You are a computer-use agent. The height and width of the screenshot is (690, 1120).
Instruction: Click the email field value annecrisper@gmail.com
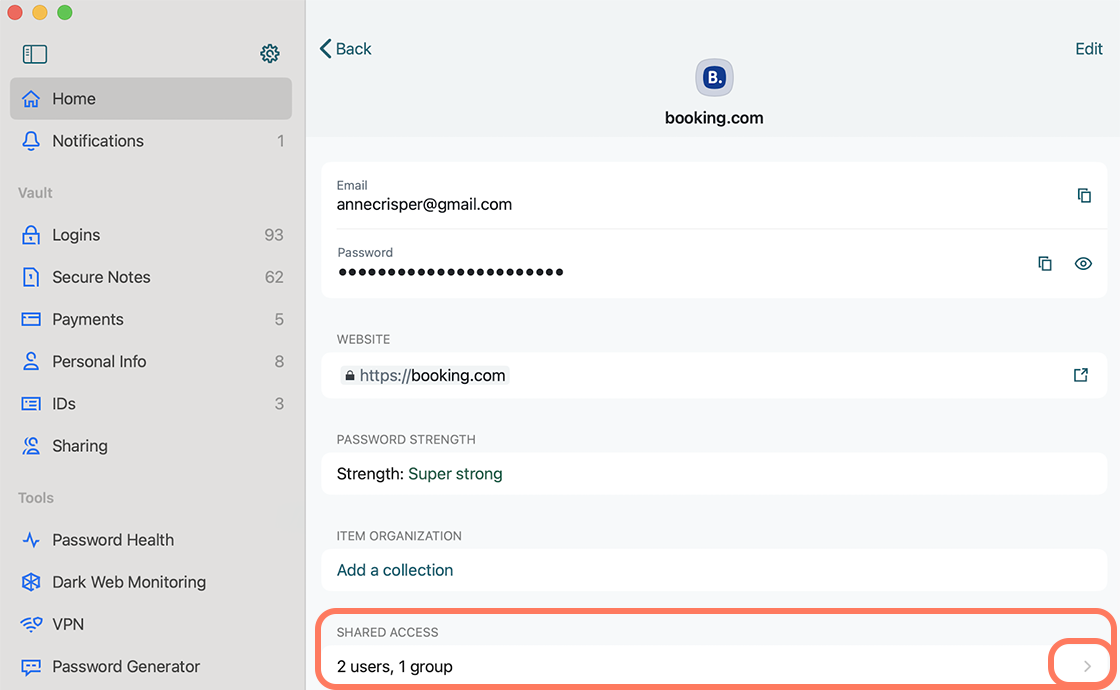click(x=424, y=204)
